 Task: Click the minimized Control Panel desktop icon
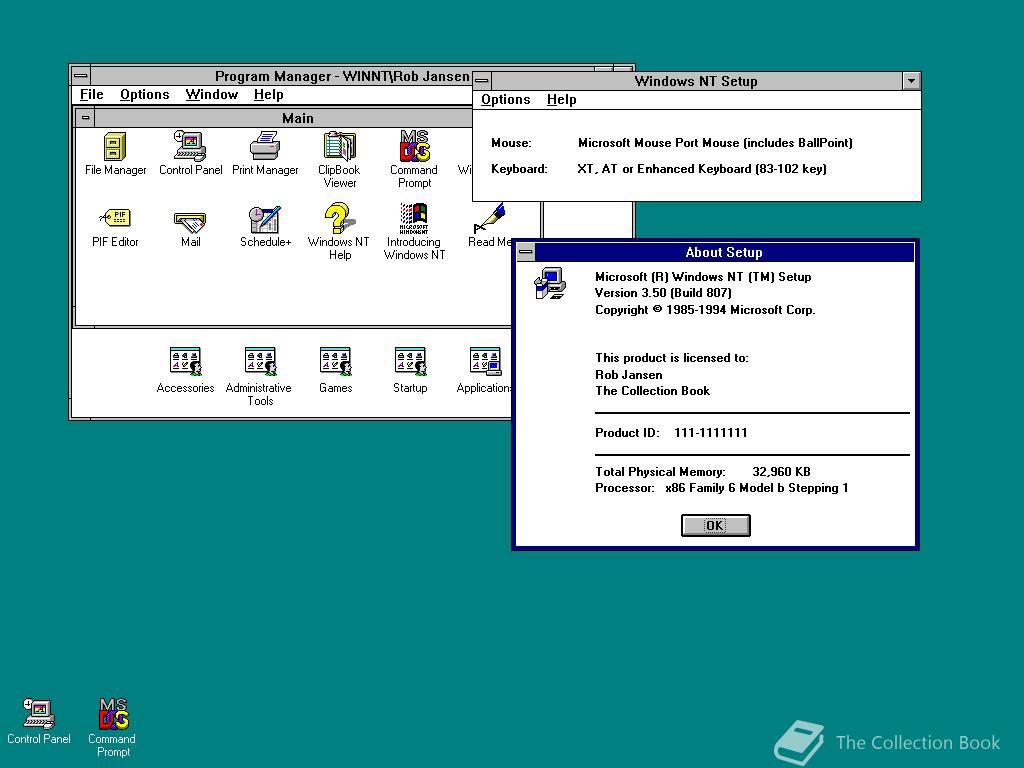point(39,714)
